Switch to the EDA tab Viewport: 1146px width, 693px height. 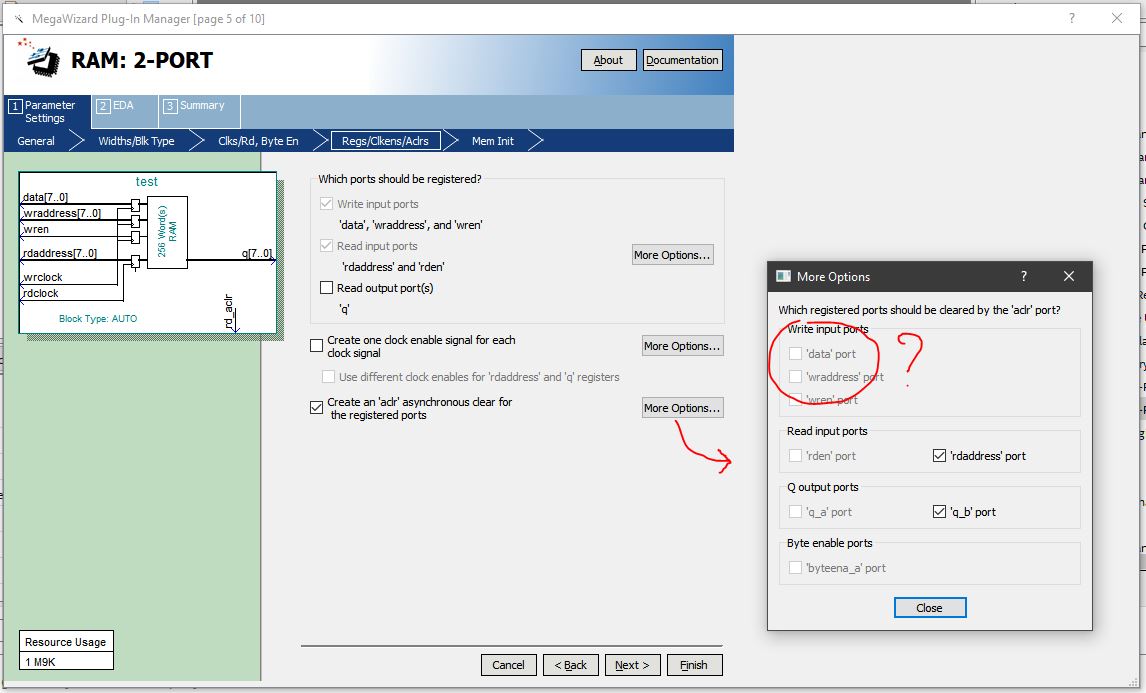(124, 112)
